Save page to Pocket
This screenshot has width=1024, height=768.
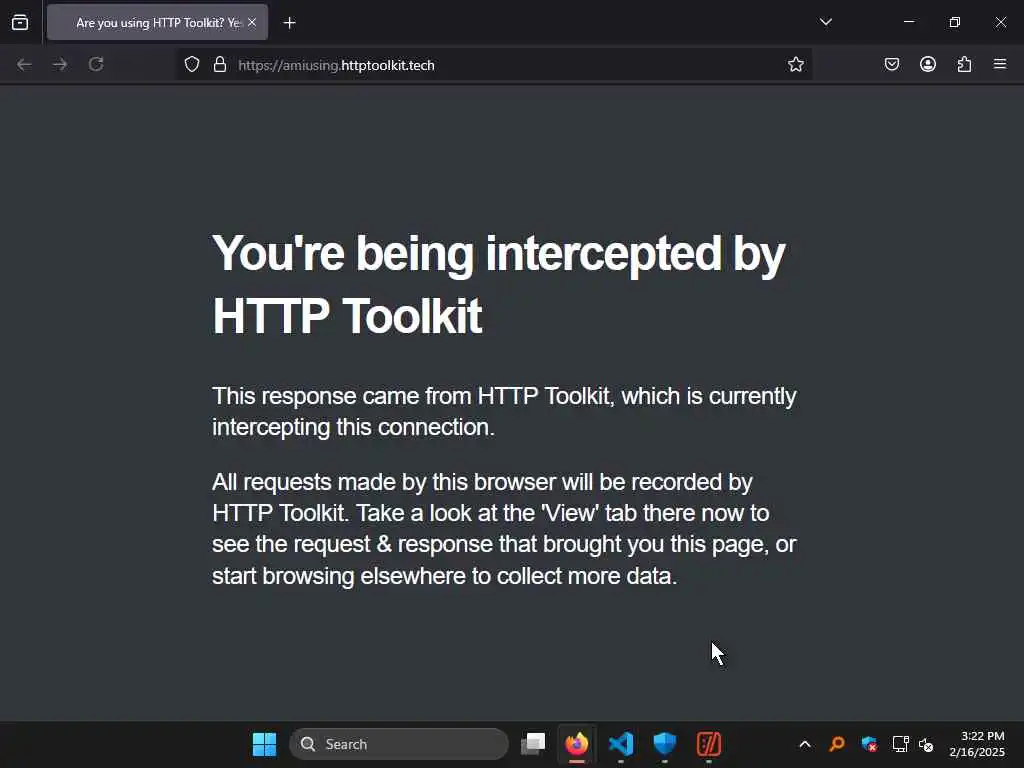(x=891, y=64)
